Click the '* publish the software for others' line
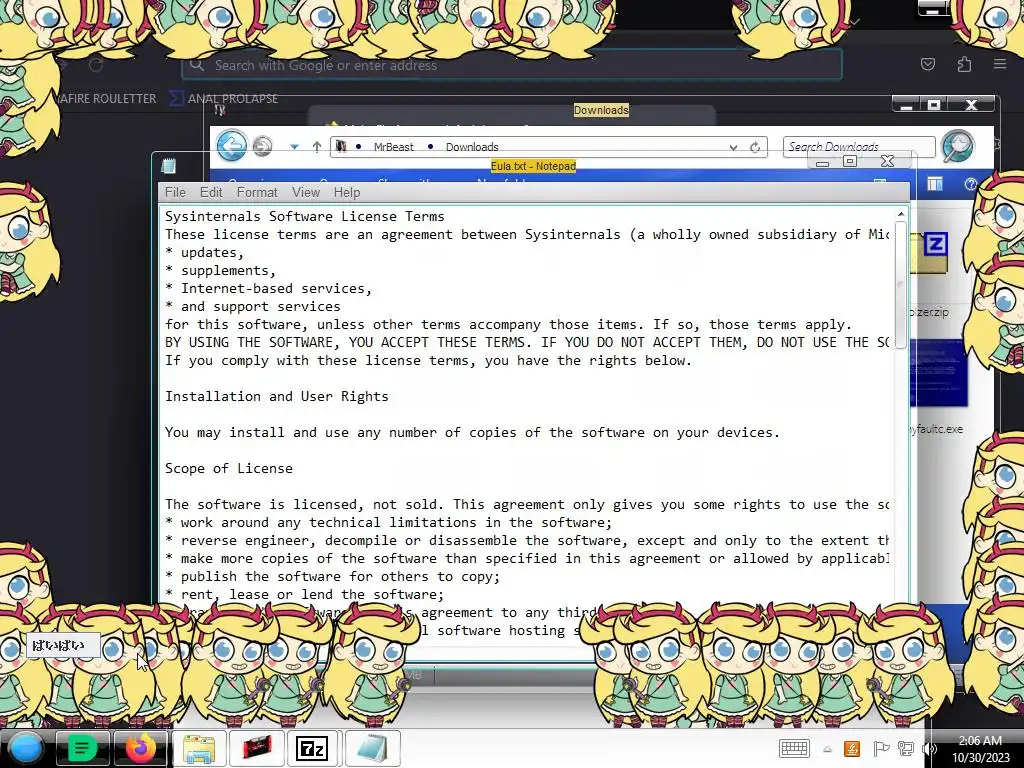Image resolution: width=1024 pixels, height=768 pixels. coord(332,576)
